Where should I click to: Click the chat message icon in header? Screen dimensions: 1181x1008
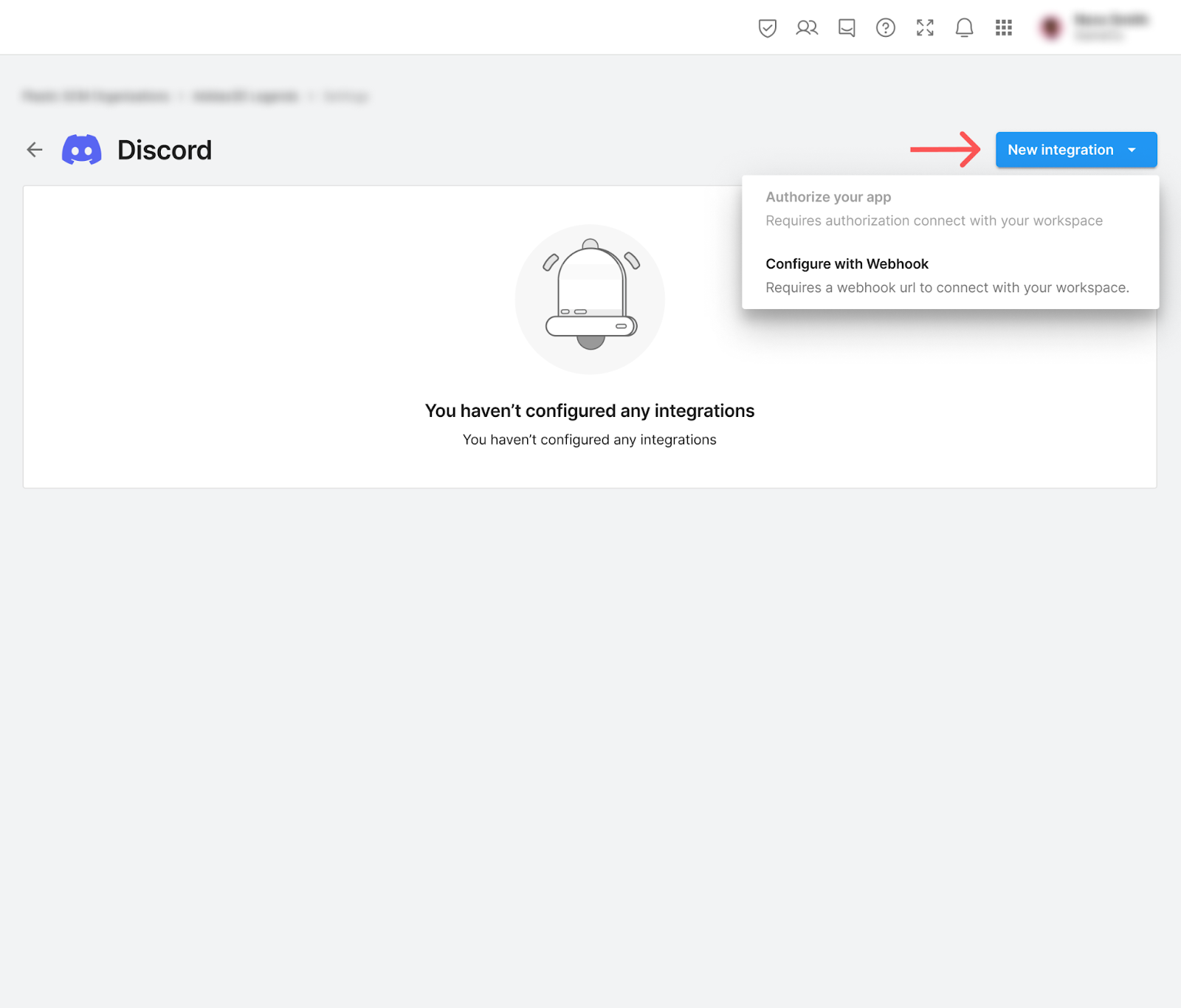(x=847, y=28)
